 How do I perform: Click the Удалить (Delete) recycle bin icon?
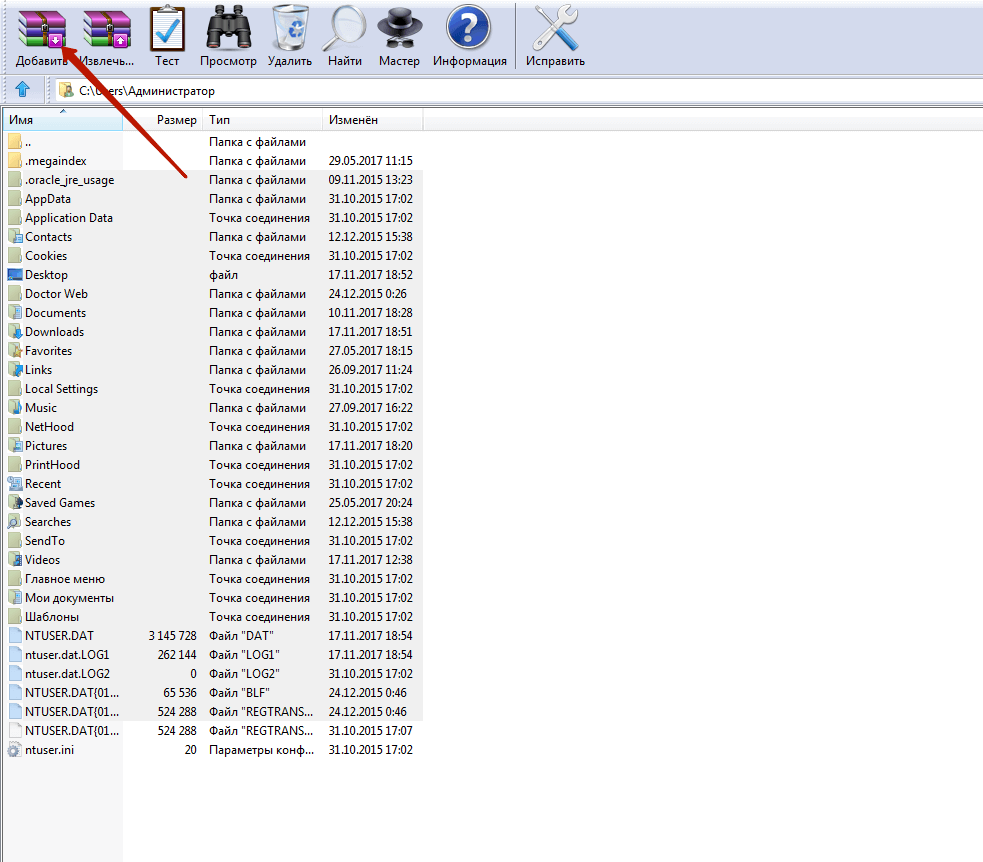[290, 29]
